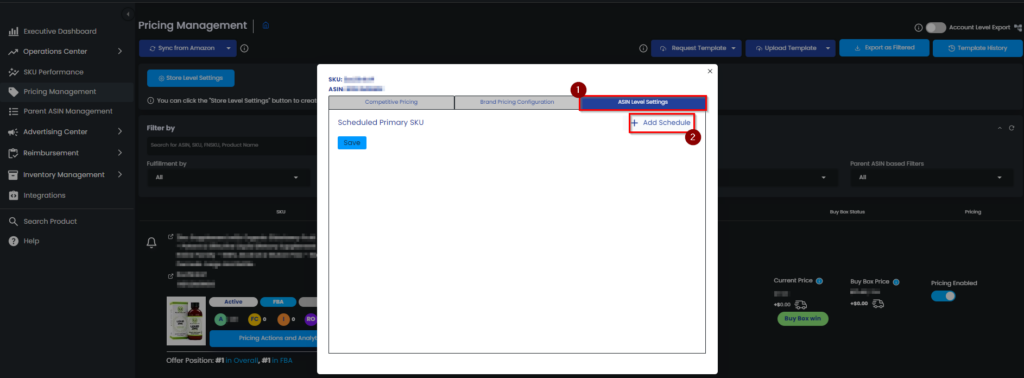Click the In Overall offer position link
1024x378 pixels.
(x=241, y=360)
